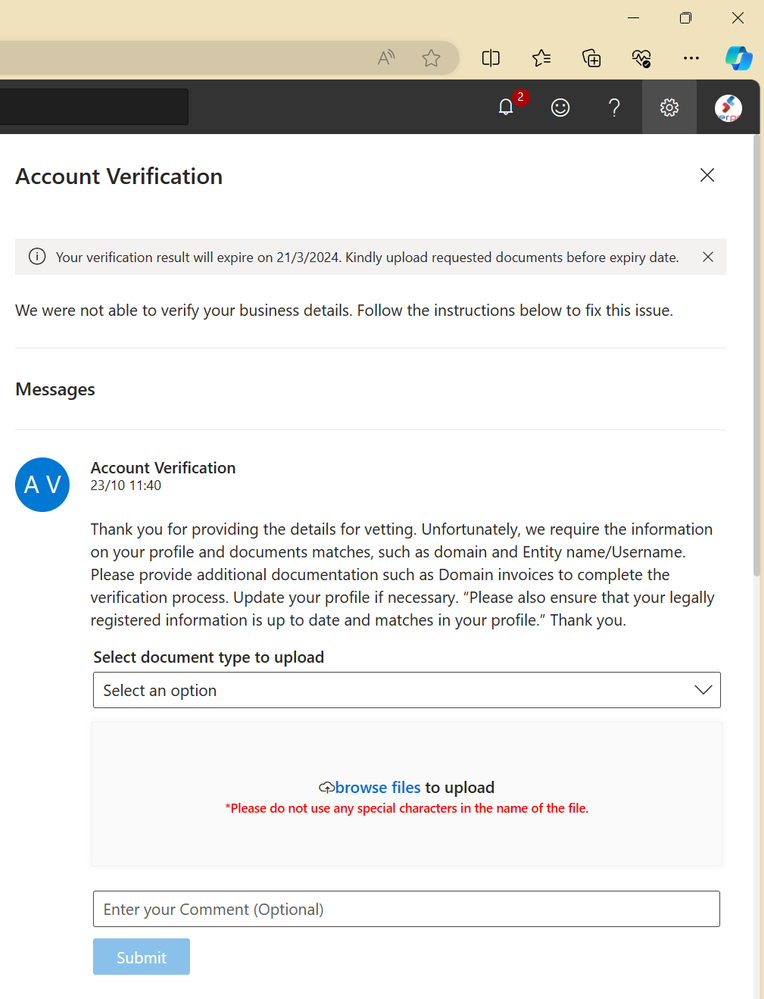Minimize the browser window
Screen dimensions: 764x999
click(x=633, y=18)
